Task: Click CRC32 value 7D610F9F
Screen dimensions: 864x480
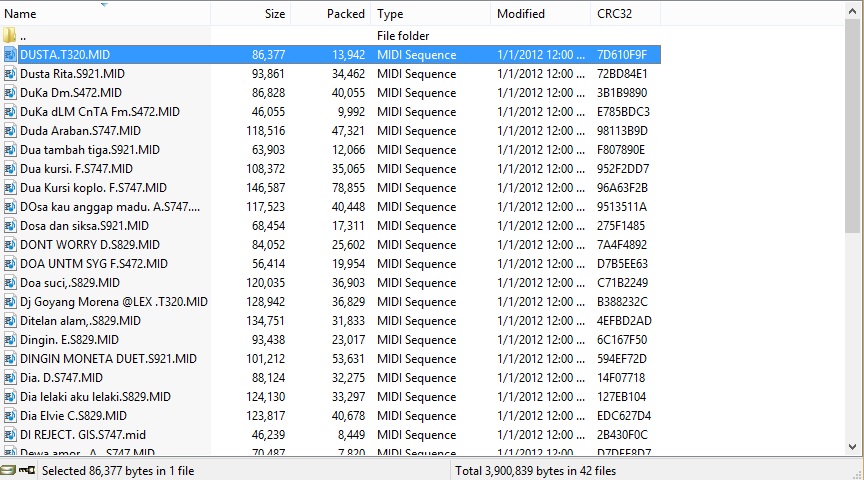Action: [622, 55]
